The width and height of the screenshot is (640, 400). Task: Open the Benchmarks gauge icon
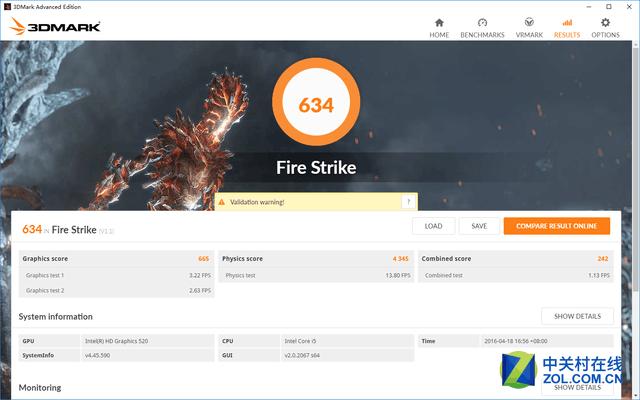pos(482,23)
